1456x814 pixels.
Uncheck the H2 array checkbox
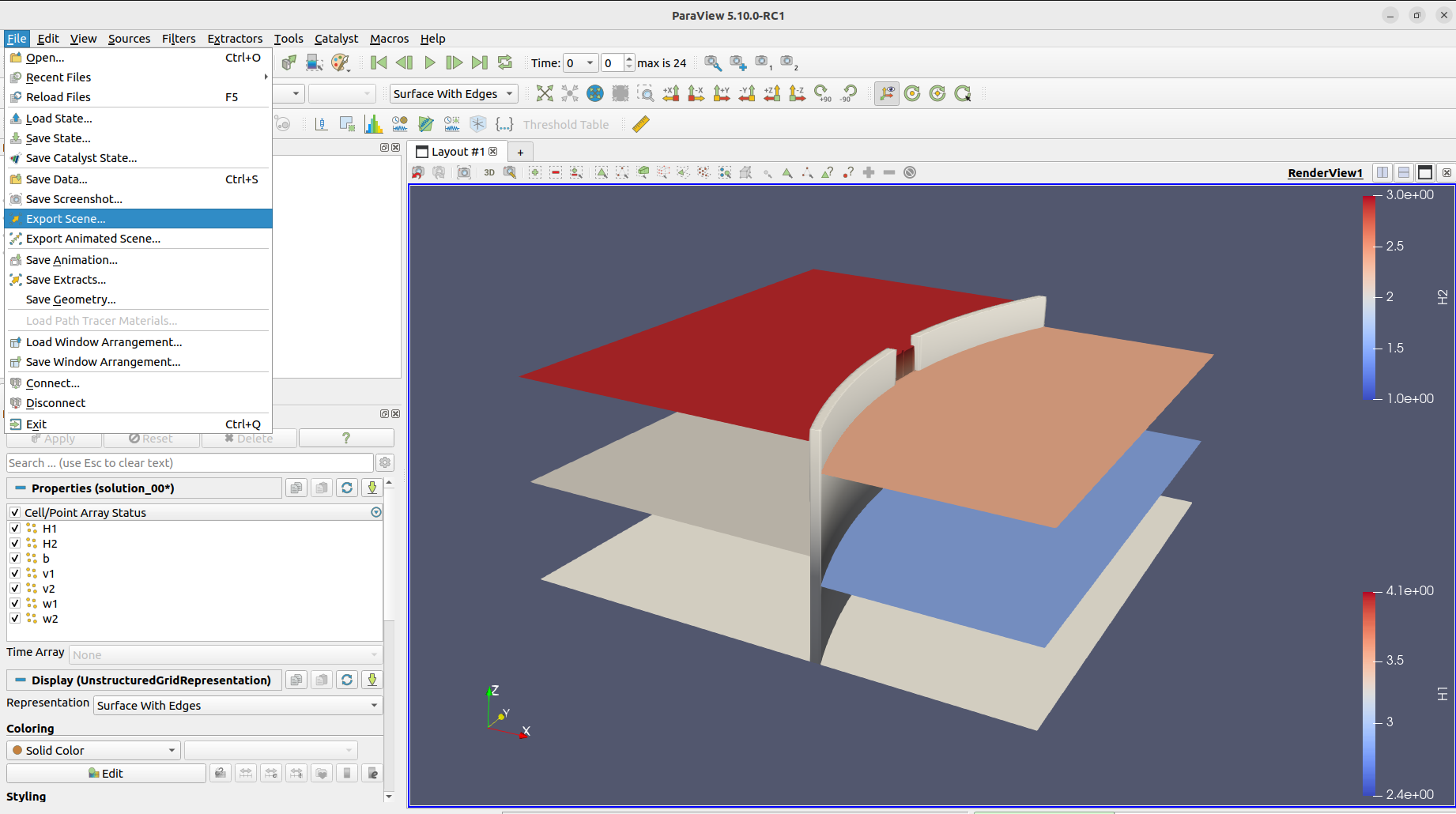15,543
